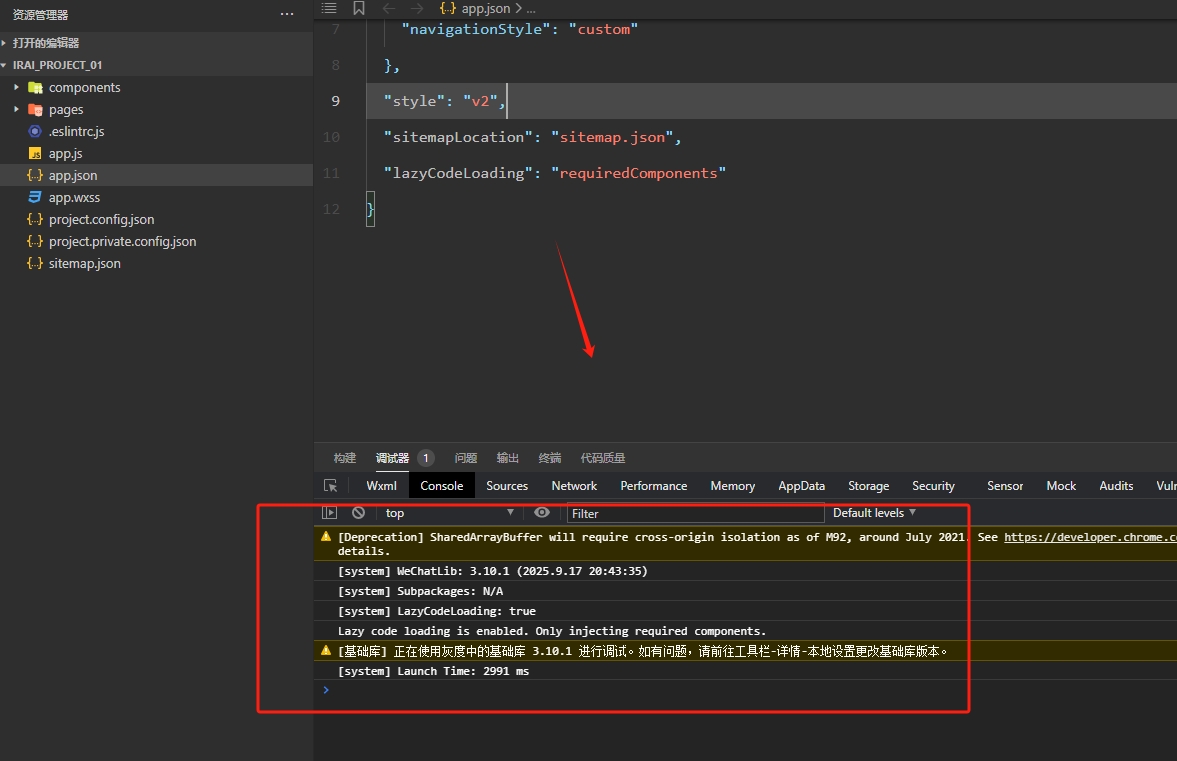This screenshot has width=1177, height=761.
Task: Switch to the Network tab
Action: click(574, 486)
